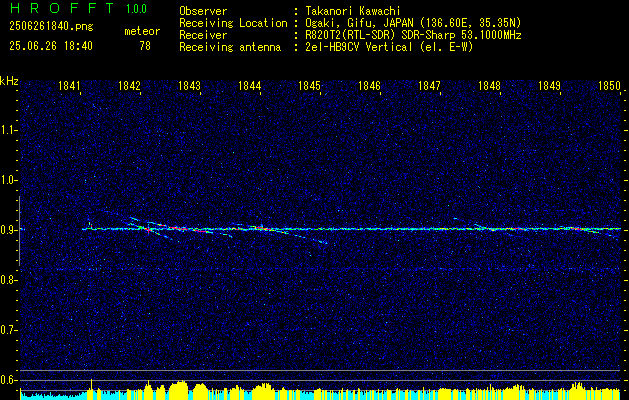Click the 1845 time marker

pyautogui.click(x=310, y=86)
